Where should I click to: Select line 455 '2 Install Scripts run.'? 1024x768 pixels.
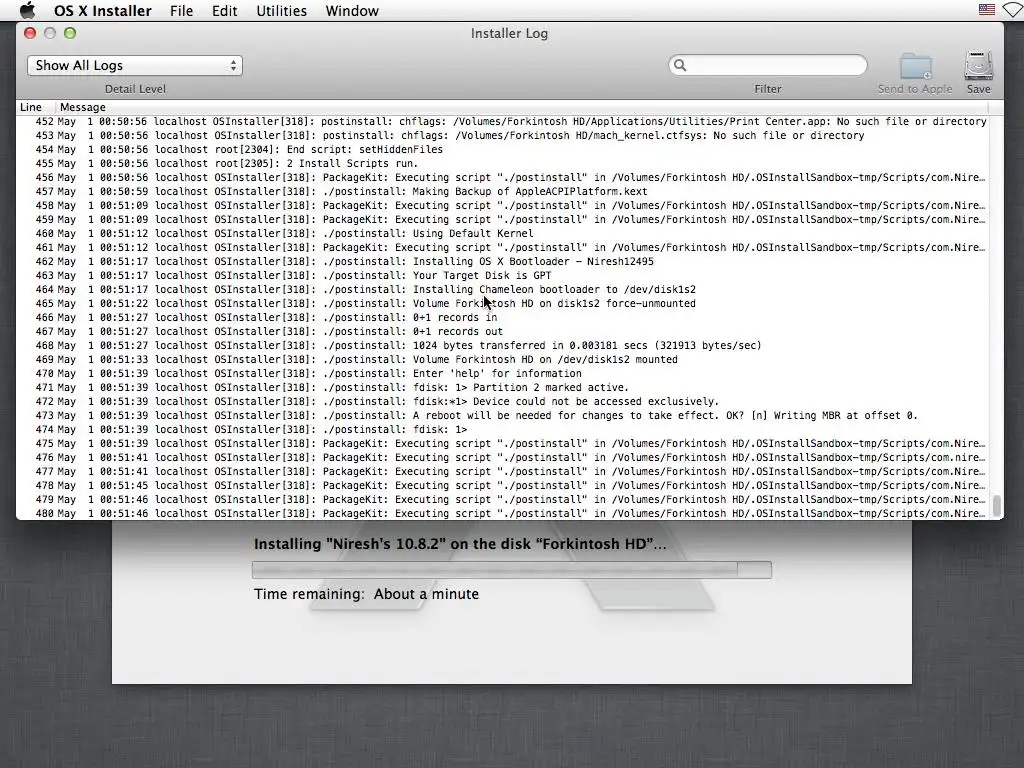coord(503,163)
